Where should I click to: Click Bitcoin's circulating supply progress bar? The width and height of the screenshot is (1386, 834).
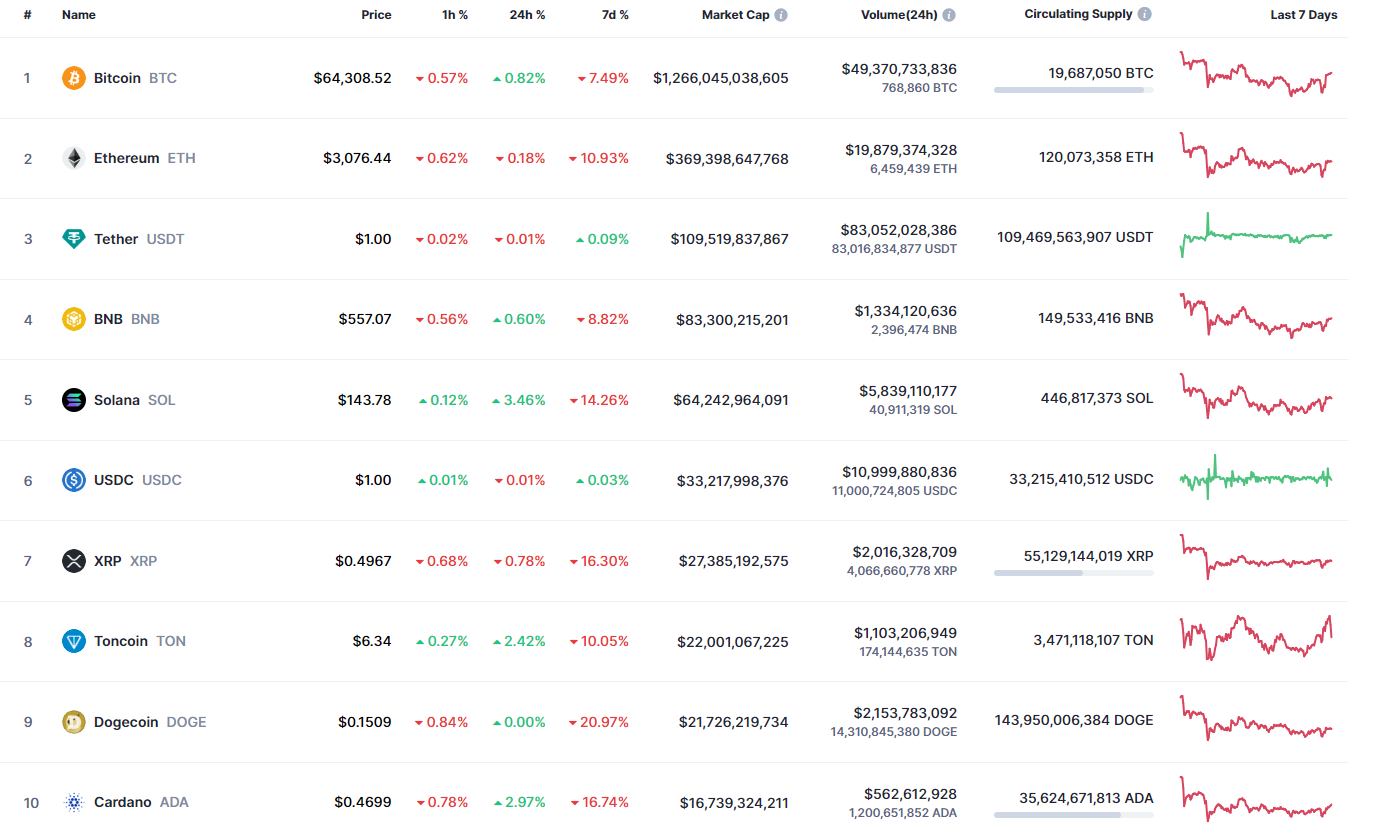[x=1073, y=90]
